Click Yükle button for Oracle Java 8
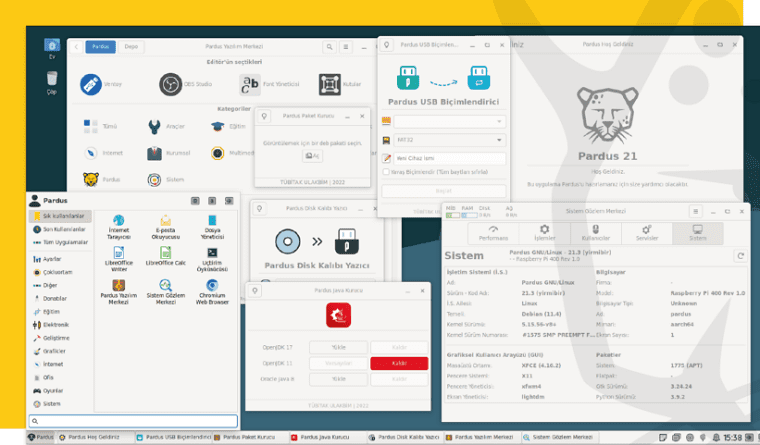Viewport: 760px width, 445px height. click(338, 379)
